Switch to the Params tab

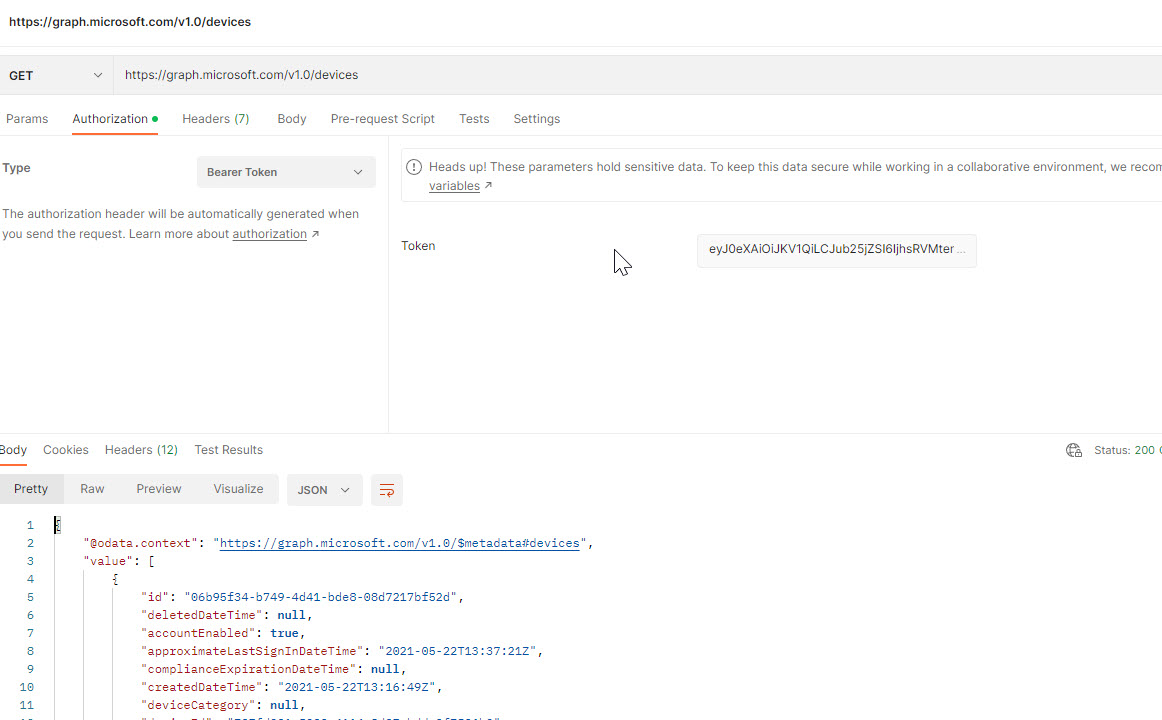click(x=27, y=119)
